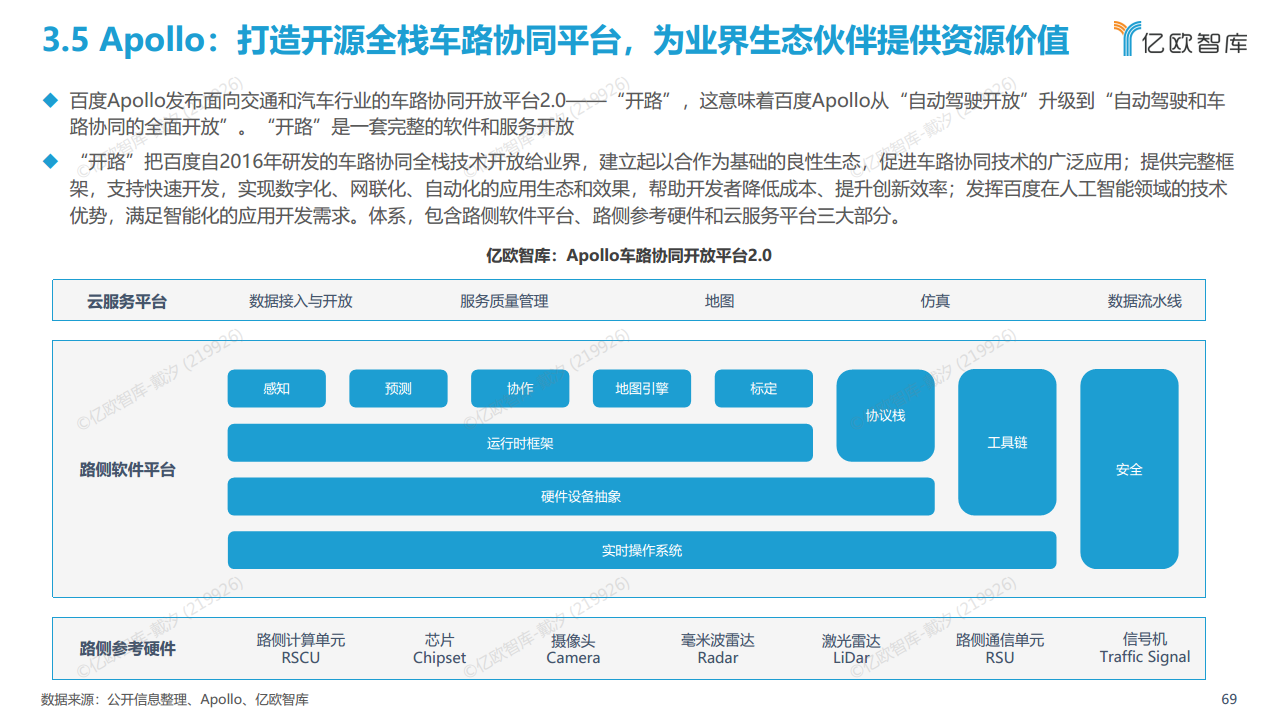Click the 路侧软件平台 label
Screen dimensions: 1280x720
(127, 469)
